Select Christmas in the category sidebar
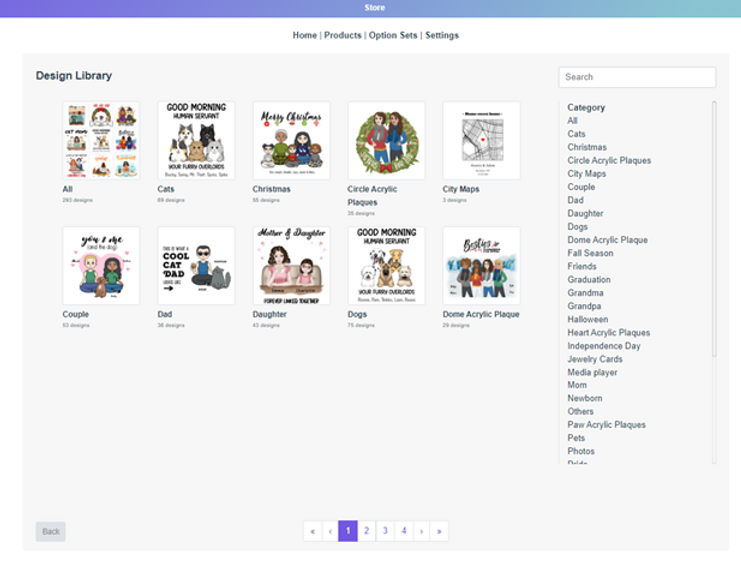This screenshot has width=741, height=563. tap(587, 147)
